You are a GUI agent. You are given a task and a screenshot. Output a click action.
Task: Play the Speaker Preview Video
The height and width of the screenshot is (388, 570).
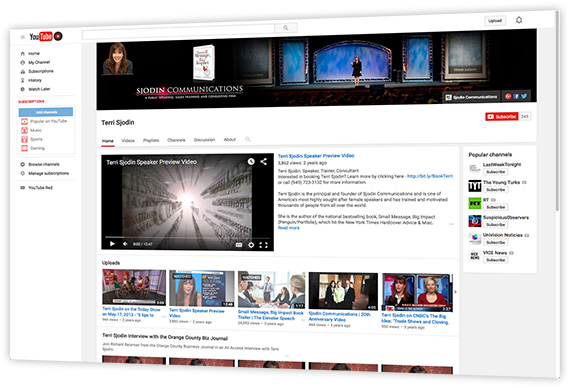tap(112, 244)
